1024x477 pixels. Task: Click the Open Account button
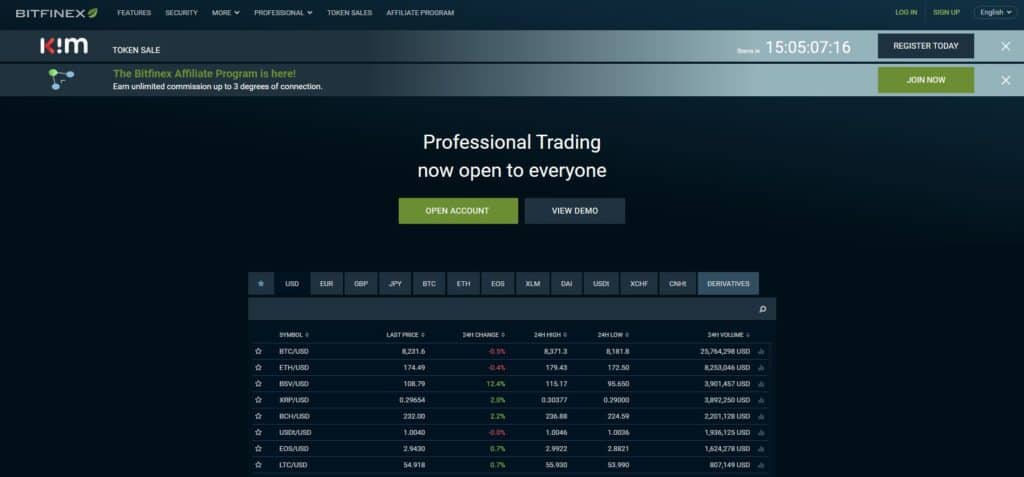458,211
